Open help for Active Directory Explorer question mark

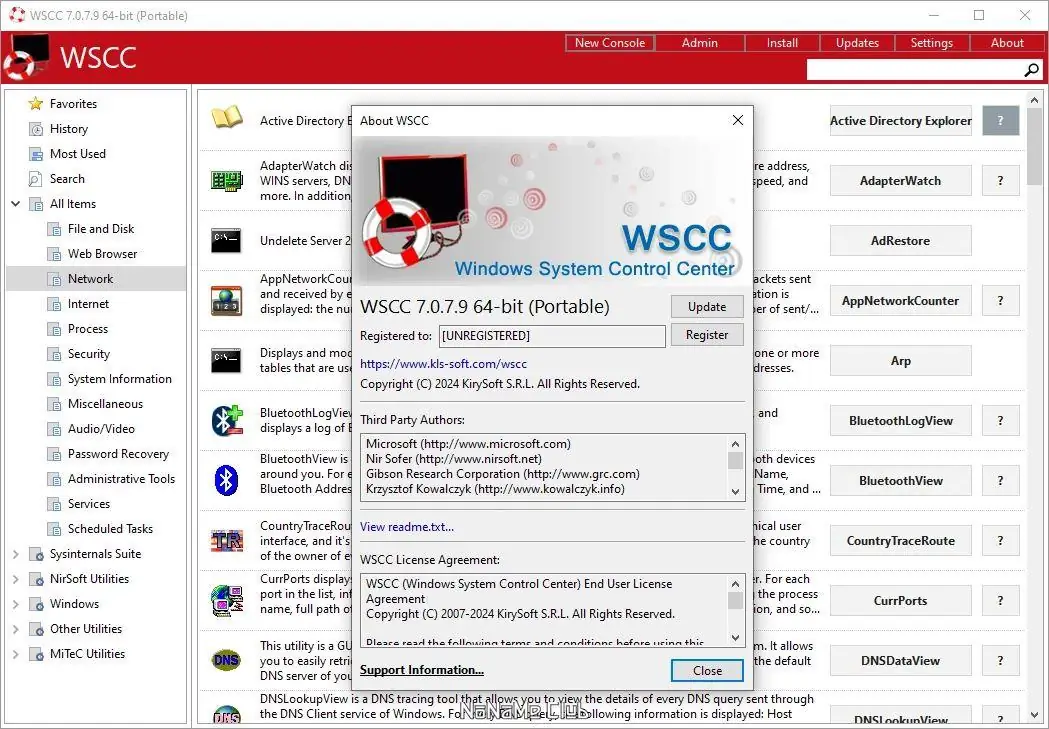pyautogui.click(x=1001, y=120)
